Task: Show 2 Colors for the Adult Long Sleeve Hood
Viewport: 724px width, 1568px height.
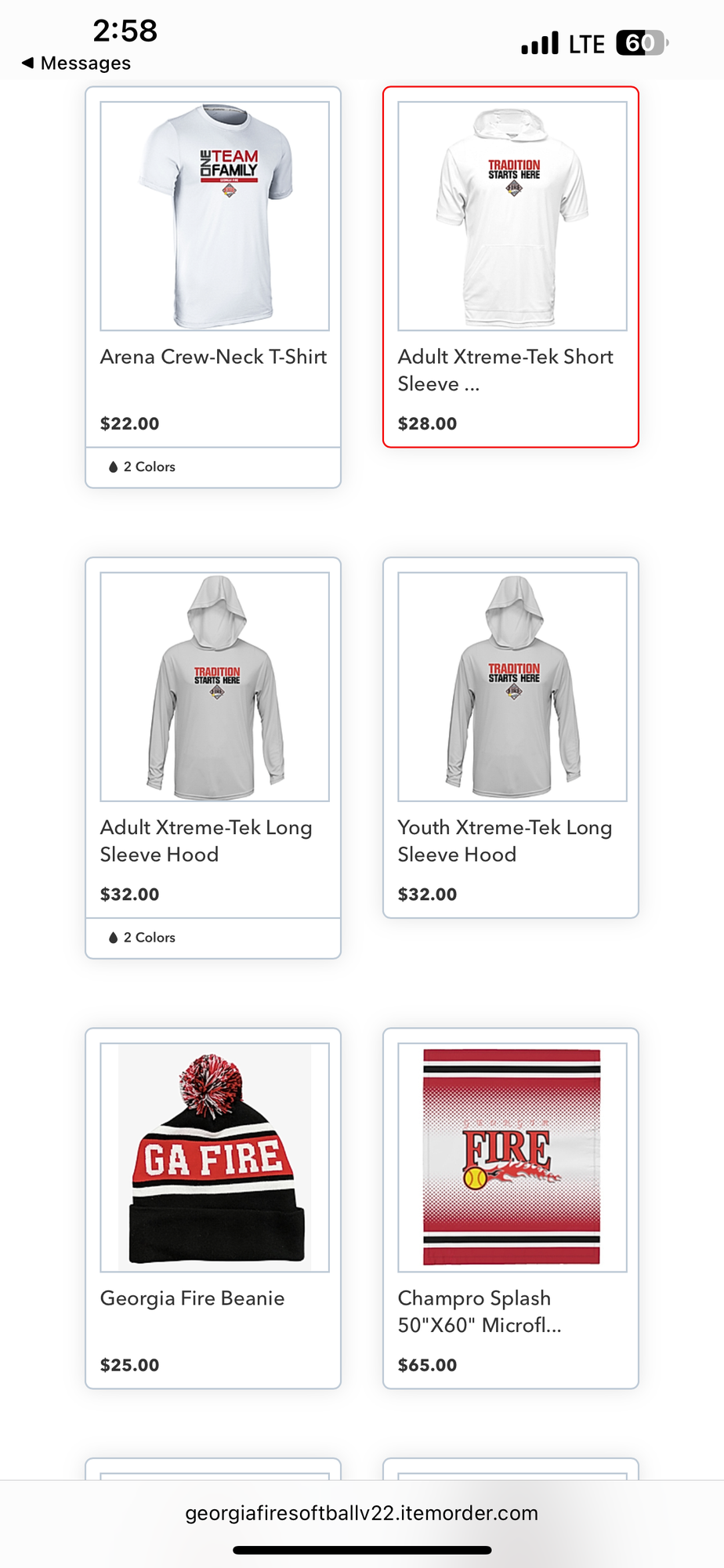Action: 150,937
